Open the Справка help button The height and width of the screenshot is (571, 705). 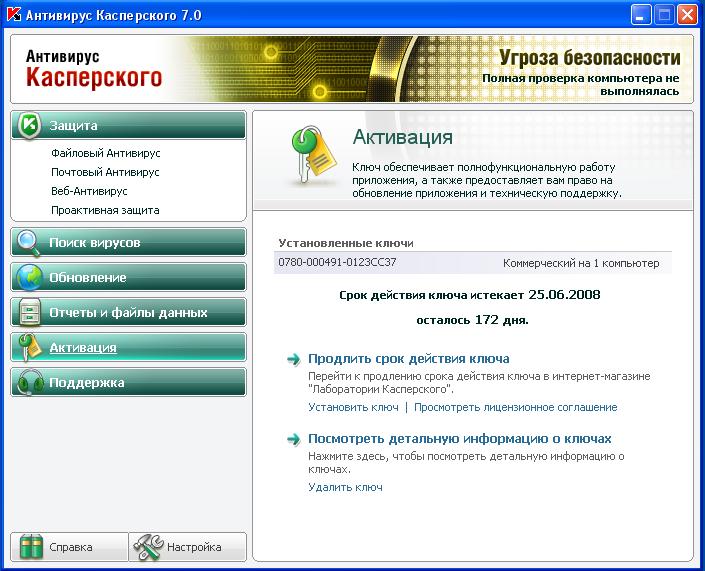tap(70, 547)
